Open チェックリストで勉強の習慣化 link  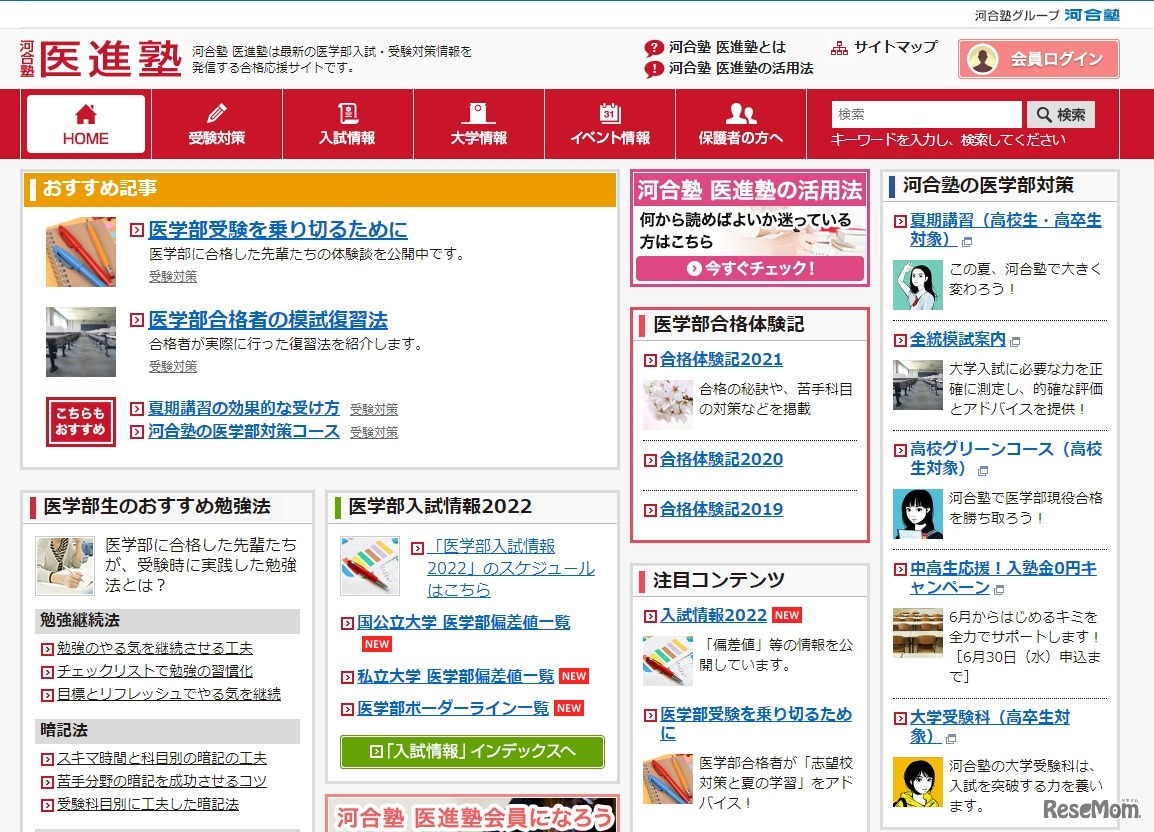[155, 671]
